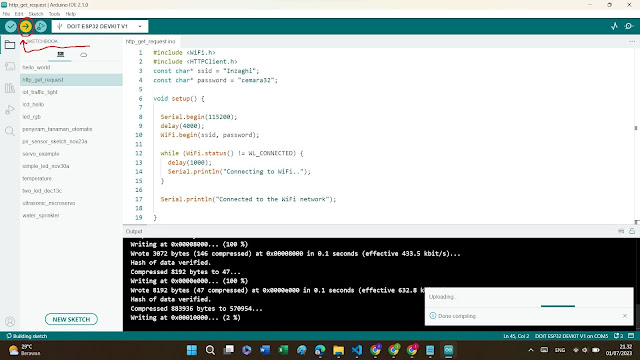Open the Sketch menu
640x360 pixels.
coord(36,14)
